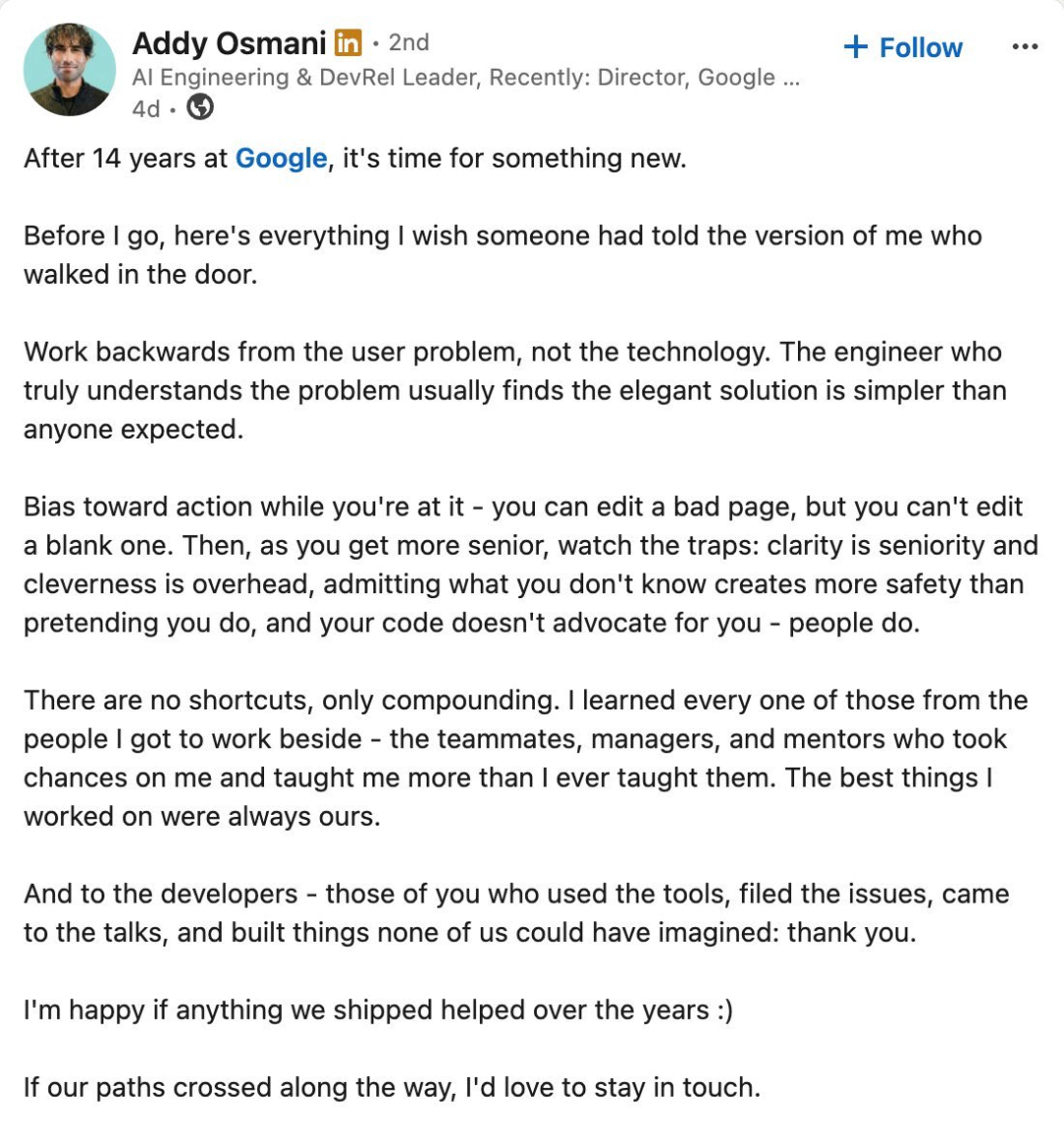Viewport: 1064px width, 1144px height.
Task: Click the Addy Osmani name link
Action: click(x=229, y=43)
